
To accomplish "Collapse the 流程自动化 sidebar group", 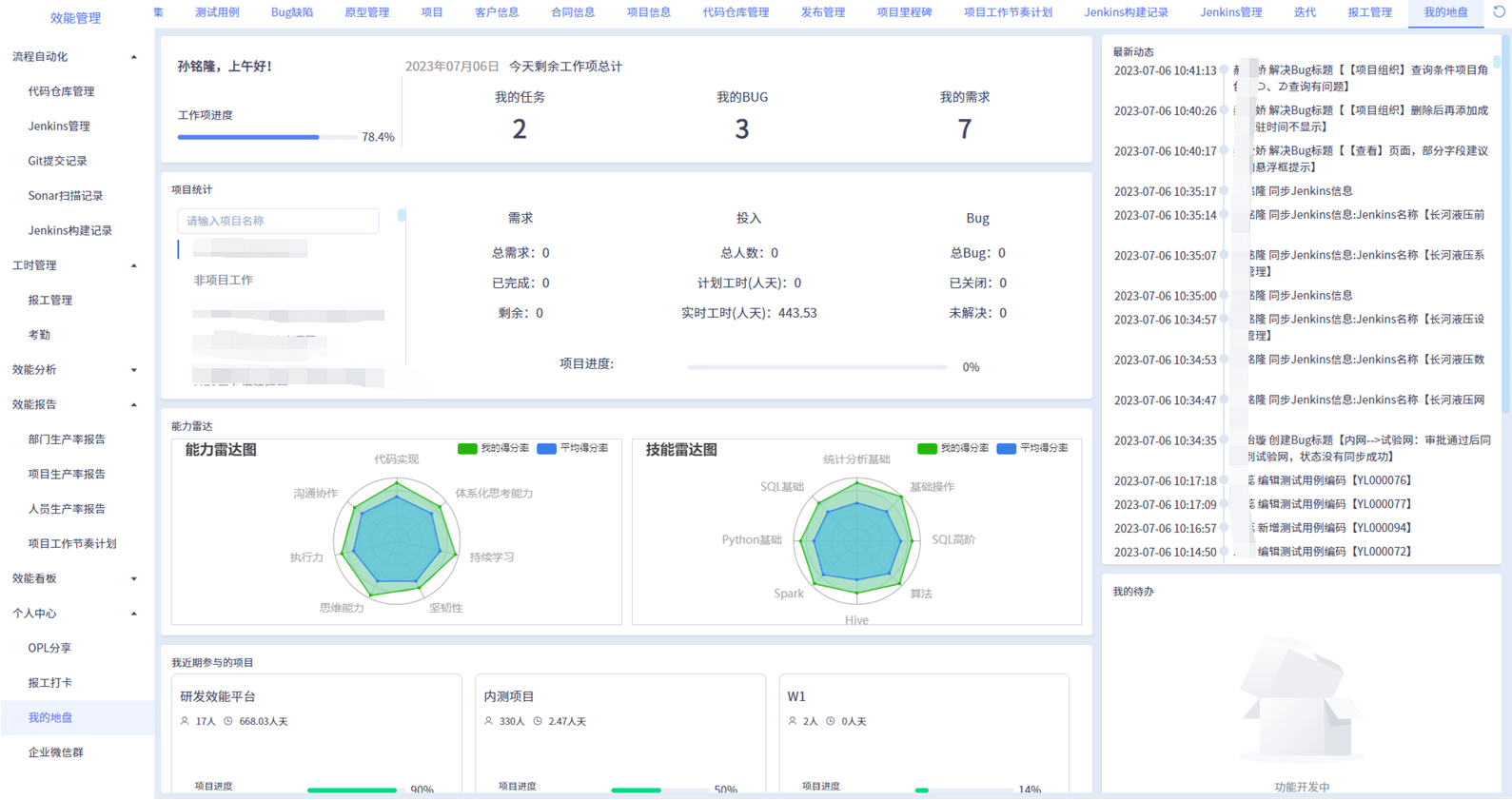I will click(x=133, y=57).
